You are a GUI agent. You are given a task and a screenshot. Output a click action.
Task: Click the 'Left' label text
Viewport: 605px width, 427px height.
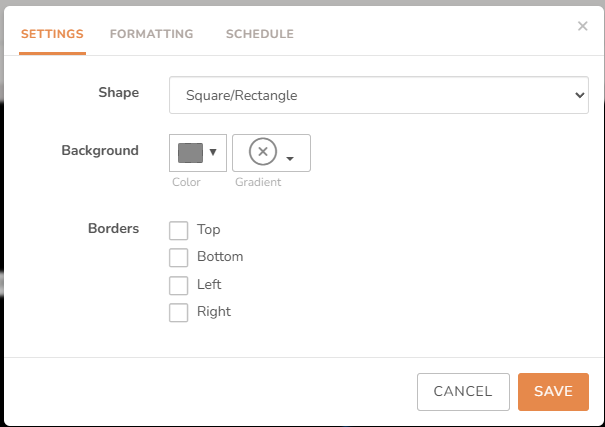click(x=209, y=285)
